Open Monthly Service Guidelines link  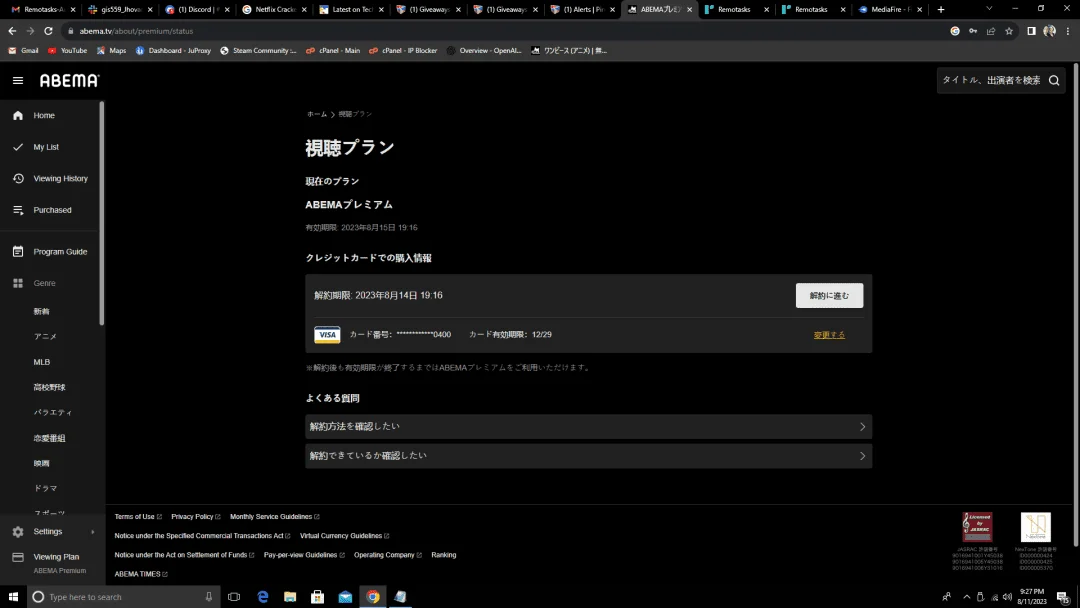coord(274,516)
